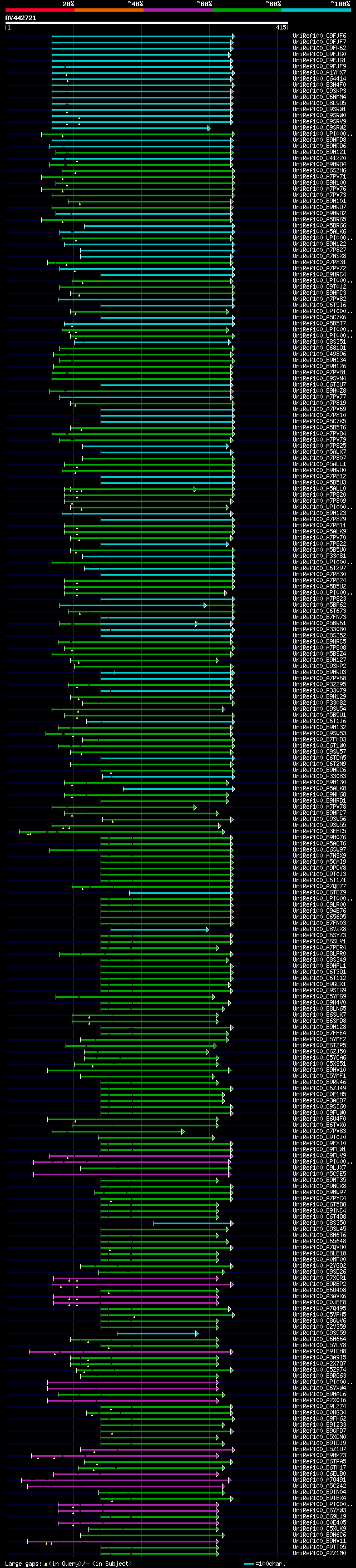The image size is (356, 1568).
Task: Open UniRef100_B9H101 label
Action: click(x=319, y=201)
